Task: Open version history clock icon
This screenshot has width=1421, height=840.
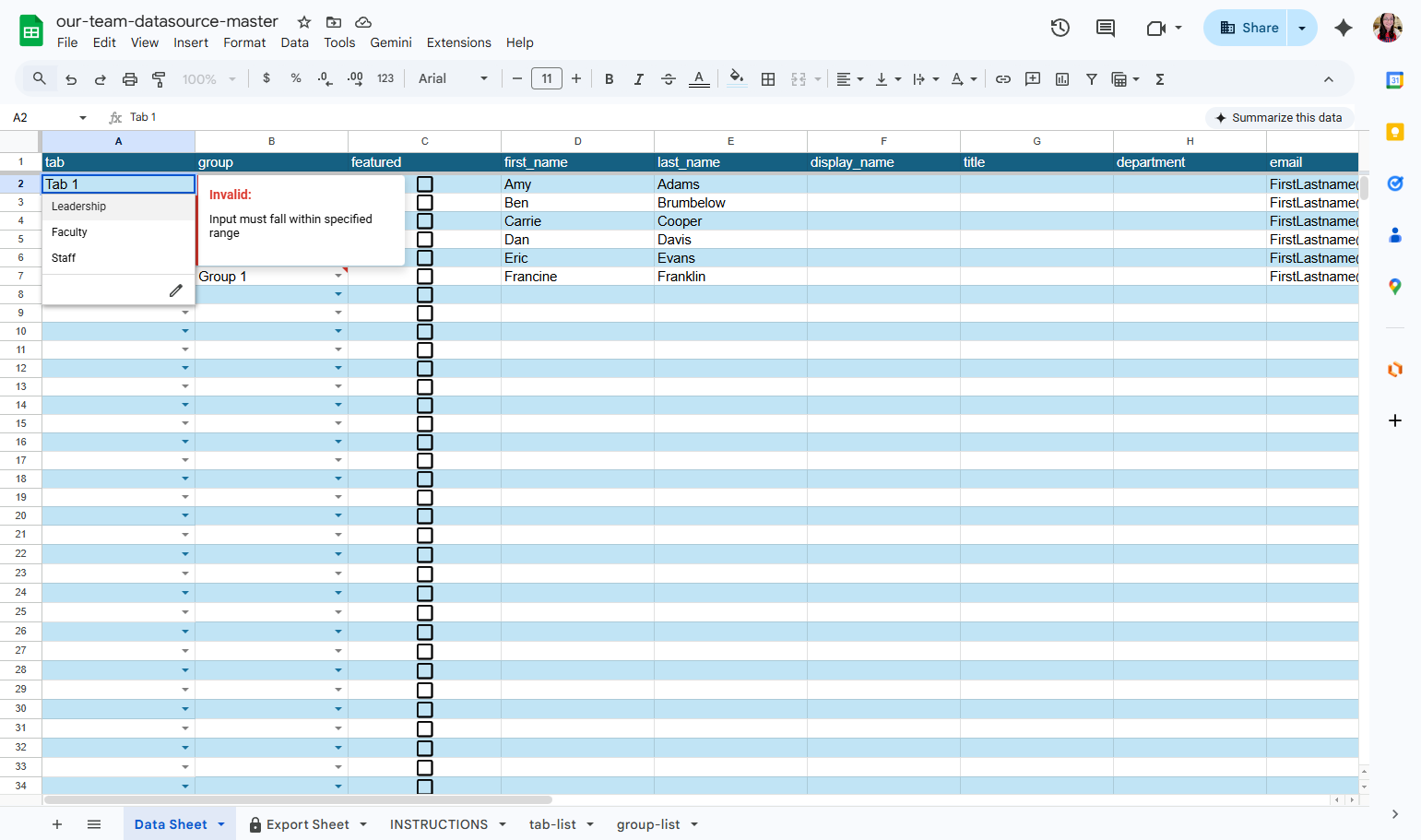Action: [1060, 28]
